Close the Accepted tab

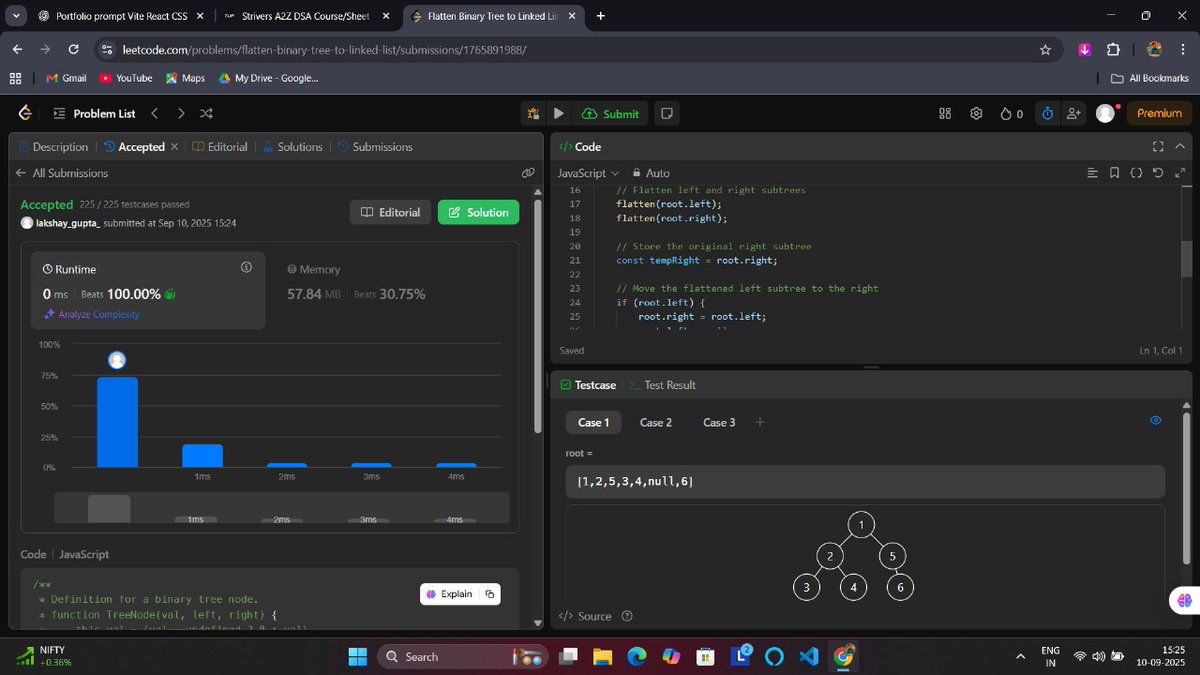174,147
